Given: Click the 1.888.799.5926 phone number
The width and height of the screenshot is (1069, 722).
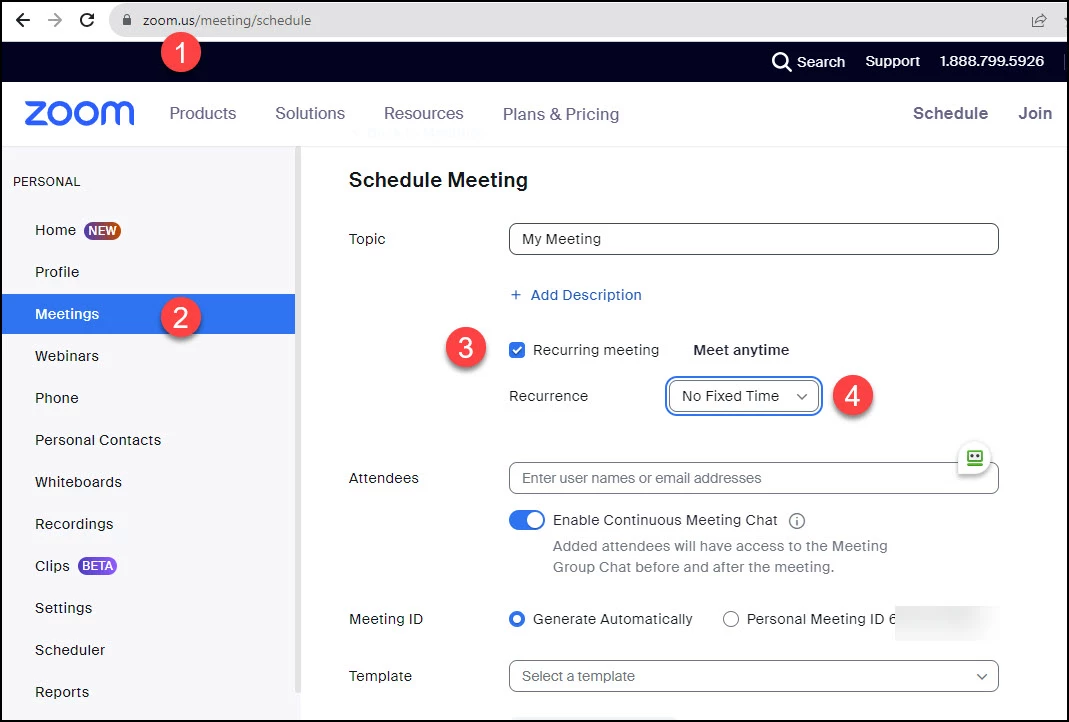Looking at the screenshot, I should click(x=992, y=61).
